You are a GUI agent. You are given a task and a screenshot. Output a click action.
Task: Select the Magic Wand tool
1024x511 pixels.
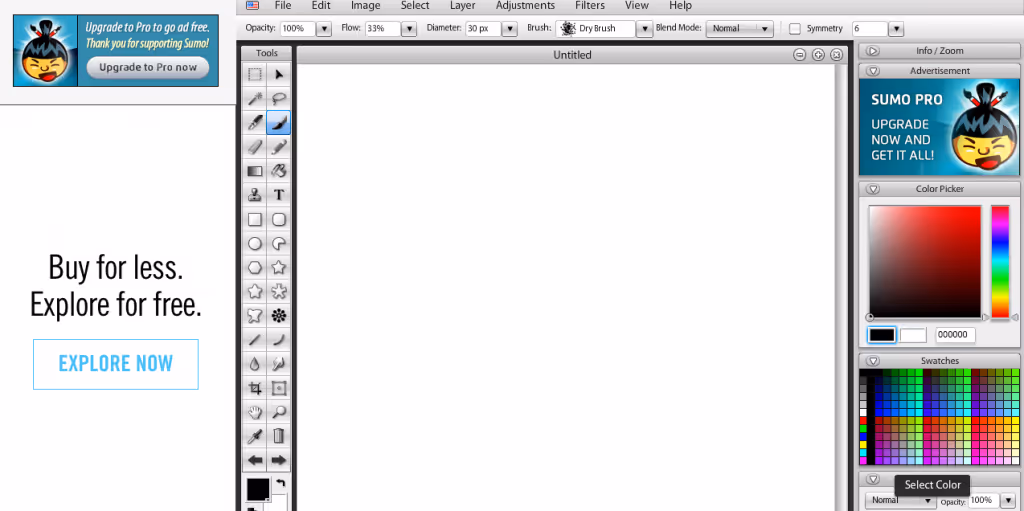(x=255, y=99)
